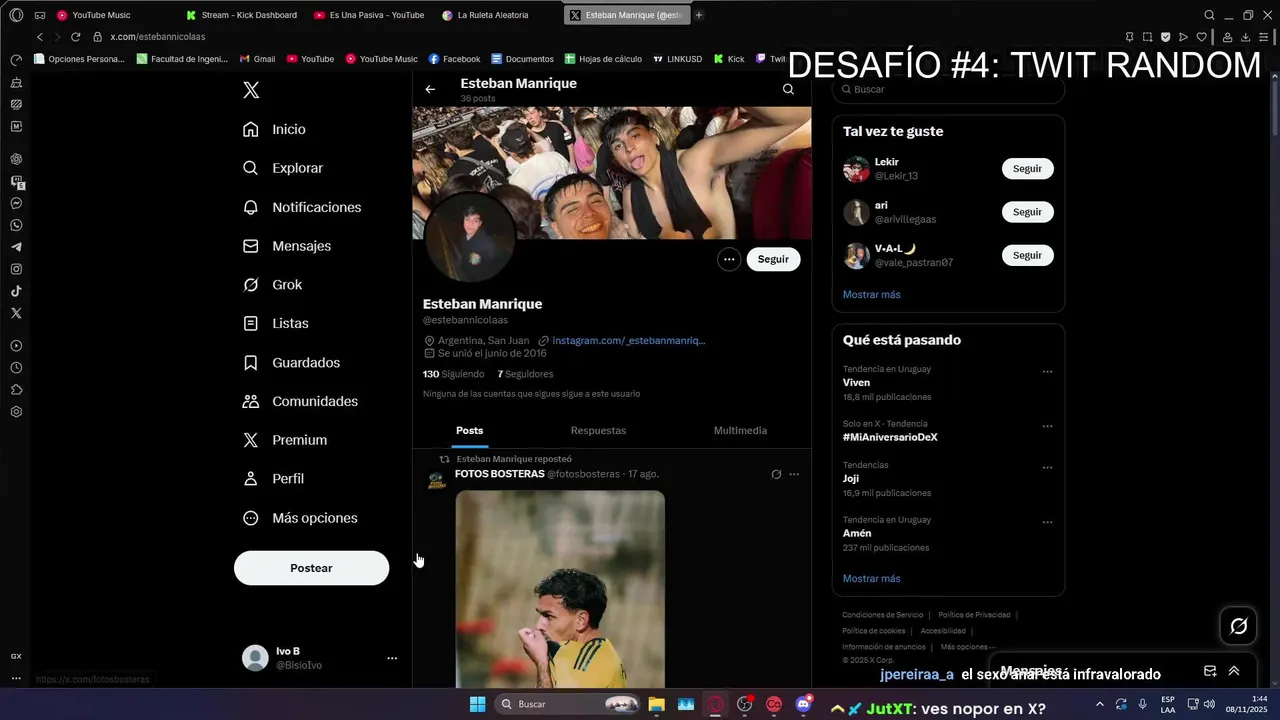This screenshot has width=1280, height=720.
Task: Select the Posts tab
Action: 469,431
